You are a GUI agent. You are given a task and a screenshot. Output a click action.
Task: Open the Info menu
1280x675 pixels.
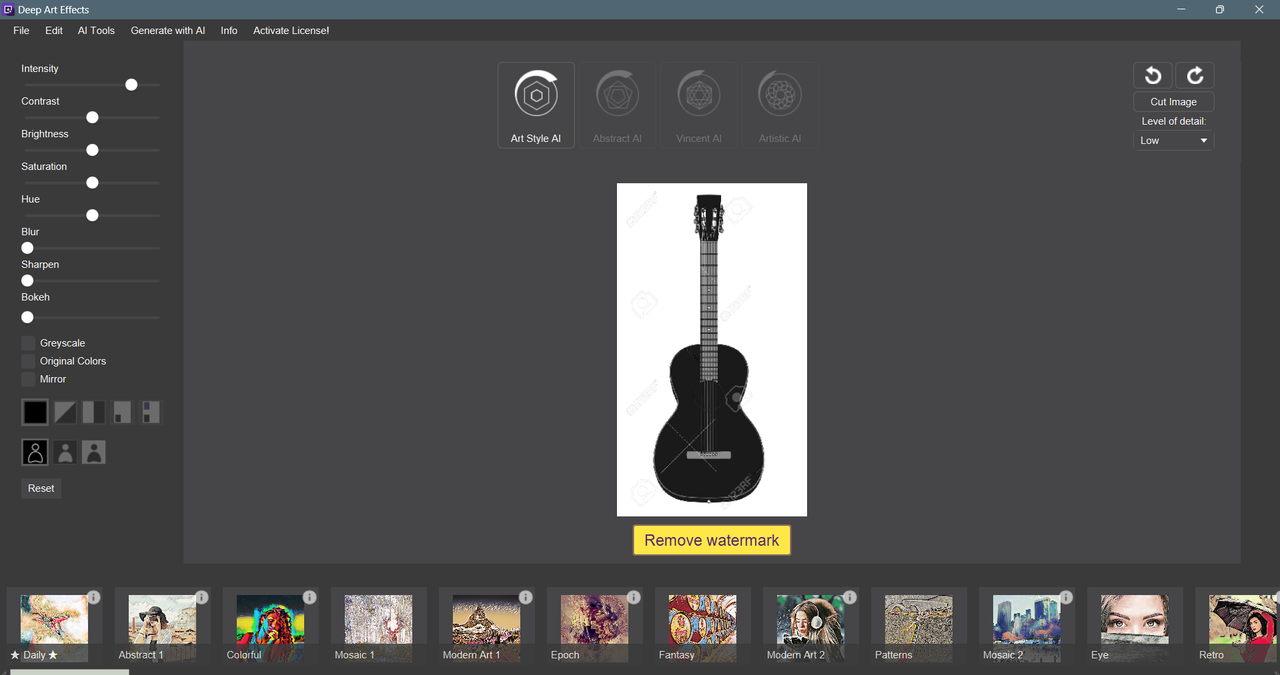point(229,31)
